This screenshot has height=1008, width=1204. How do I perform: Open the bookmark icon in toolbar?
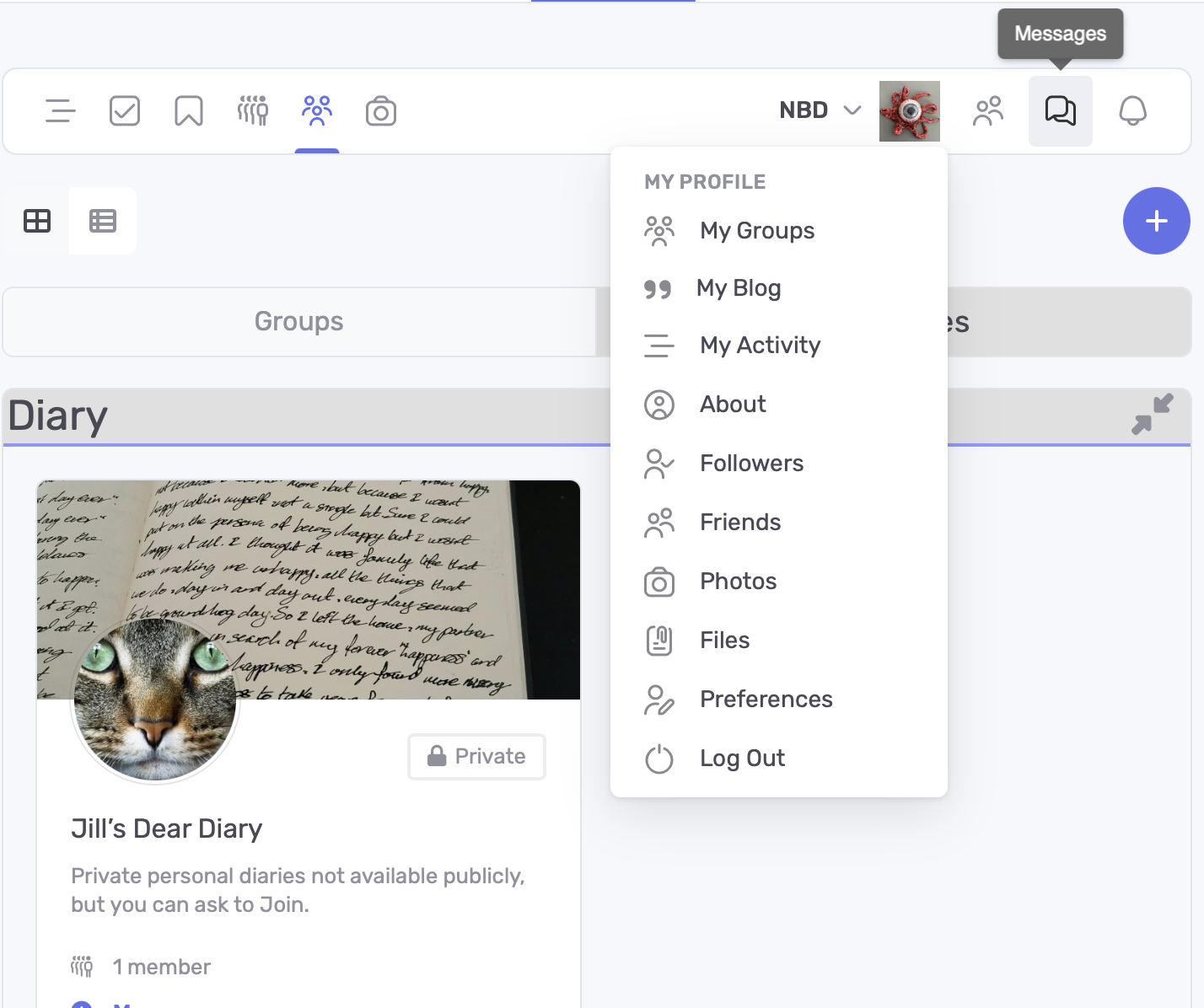188,111
